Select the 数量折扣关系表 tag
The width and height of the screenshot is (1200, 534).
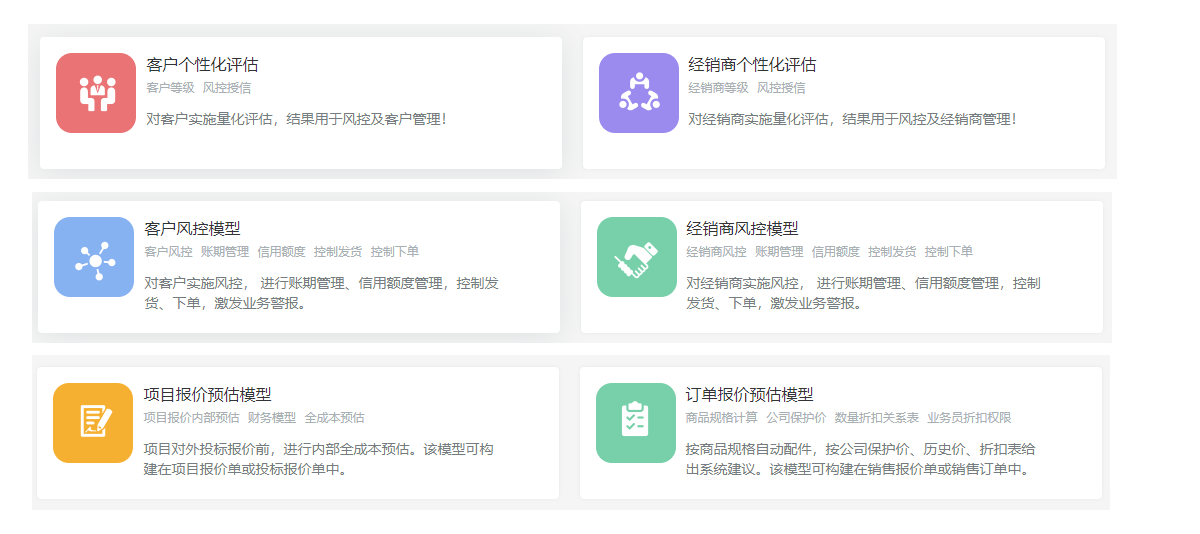point(877,418)
